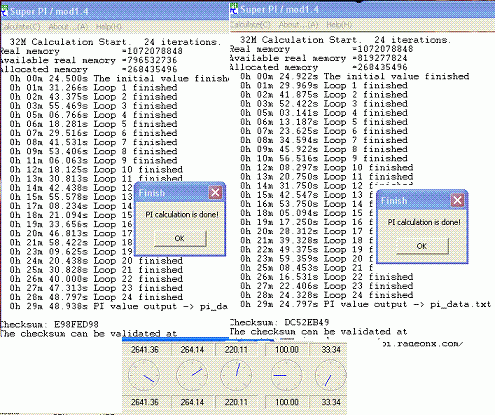
Task: Click 'PI calculation is done!' in right dialog
Action: click(x=424, y=222)
